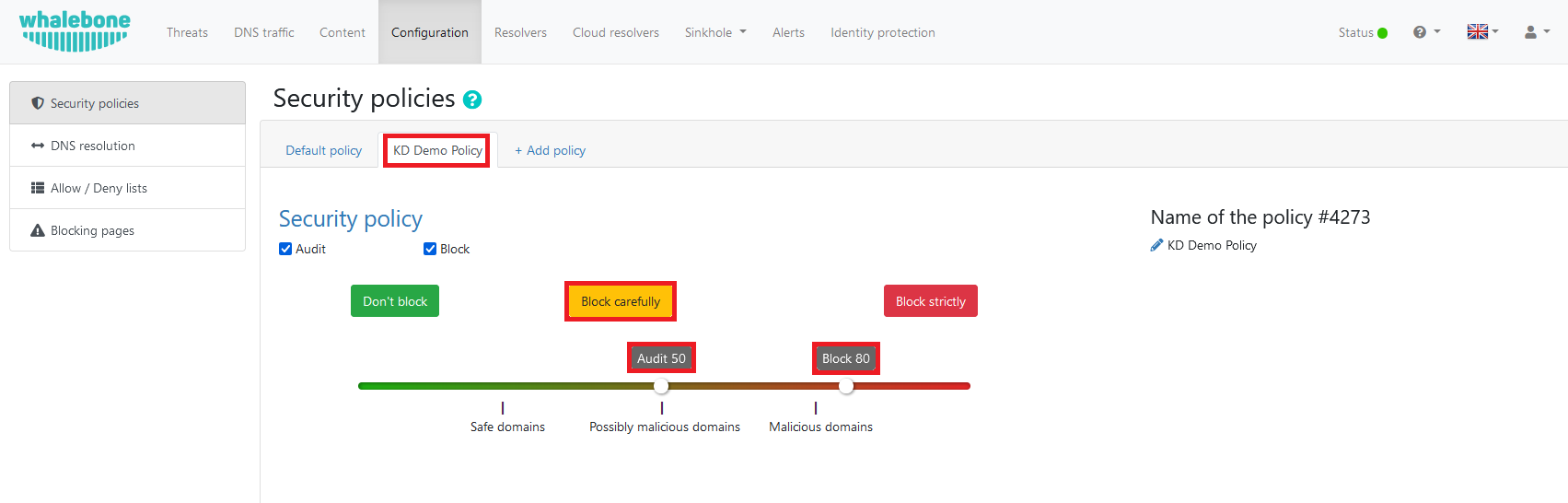Expand the Sinkhole dropdown menu
This screenshot has width=1568, height=503.
pyautogui.click(x=715, y=32)
